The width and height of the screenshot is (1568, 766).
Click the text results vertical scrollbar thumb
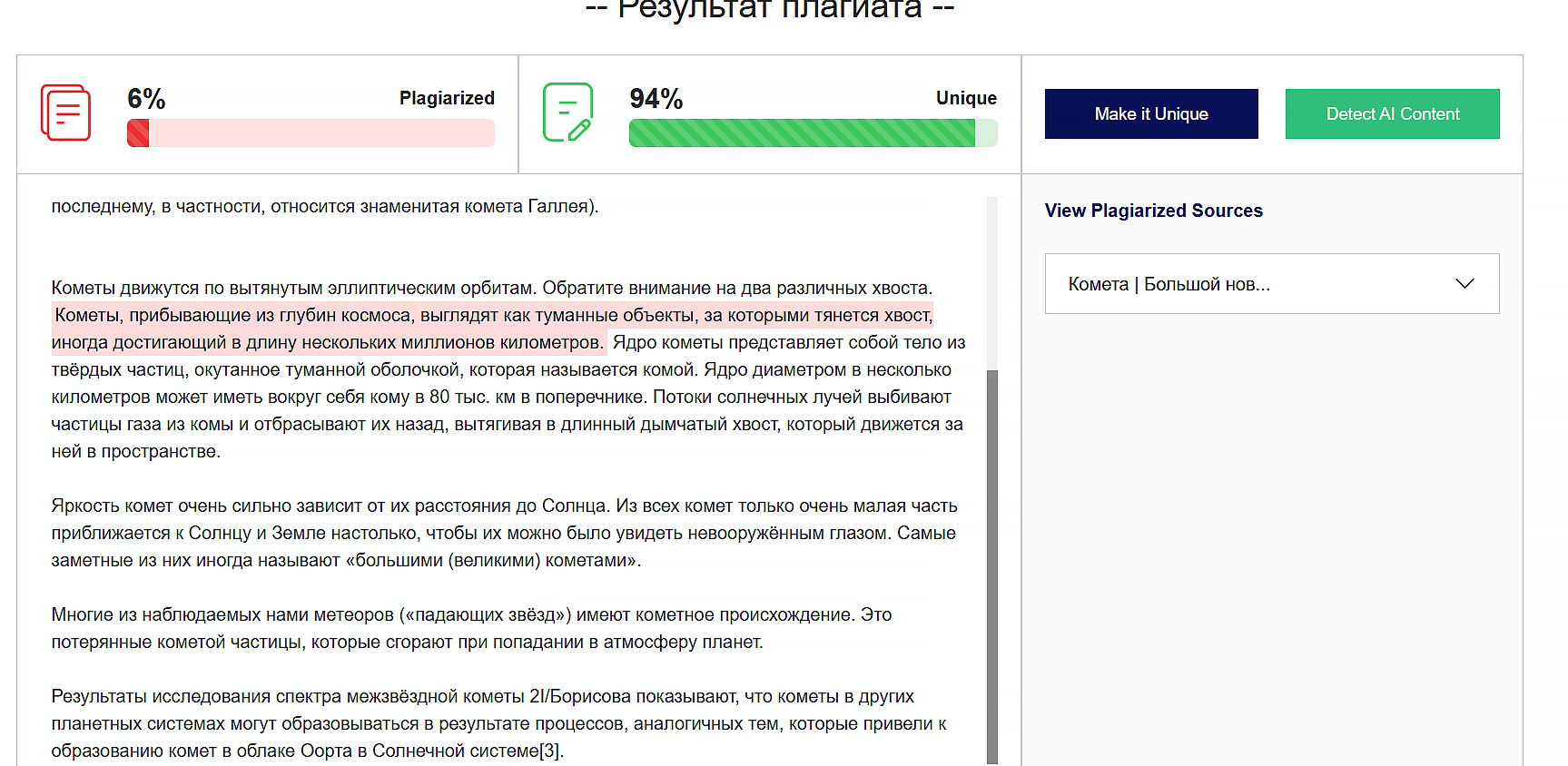click(x=992, y=567)
